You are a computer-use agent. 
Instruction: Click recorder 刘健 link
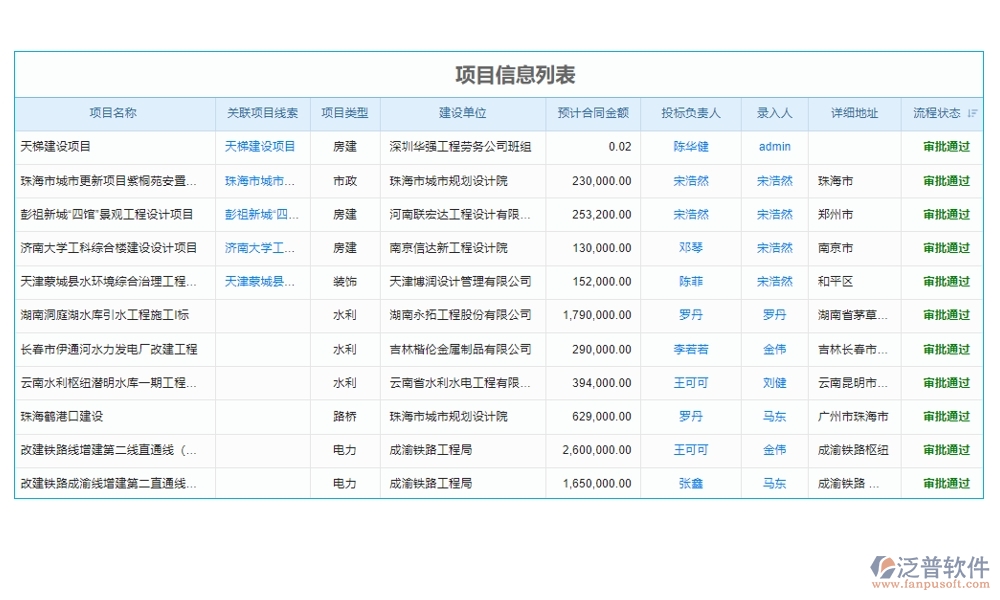(x=774, y=382)
